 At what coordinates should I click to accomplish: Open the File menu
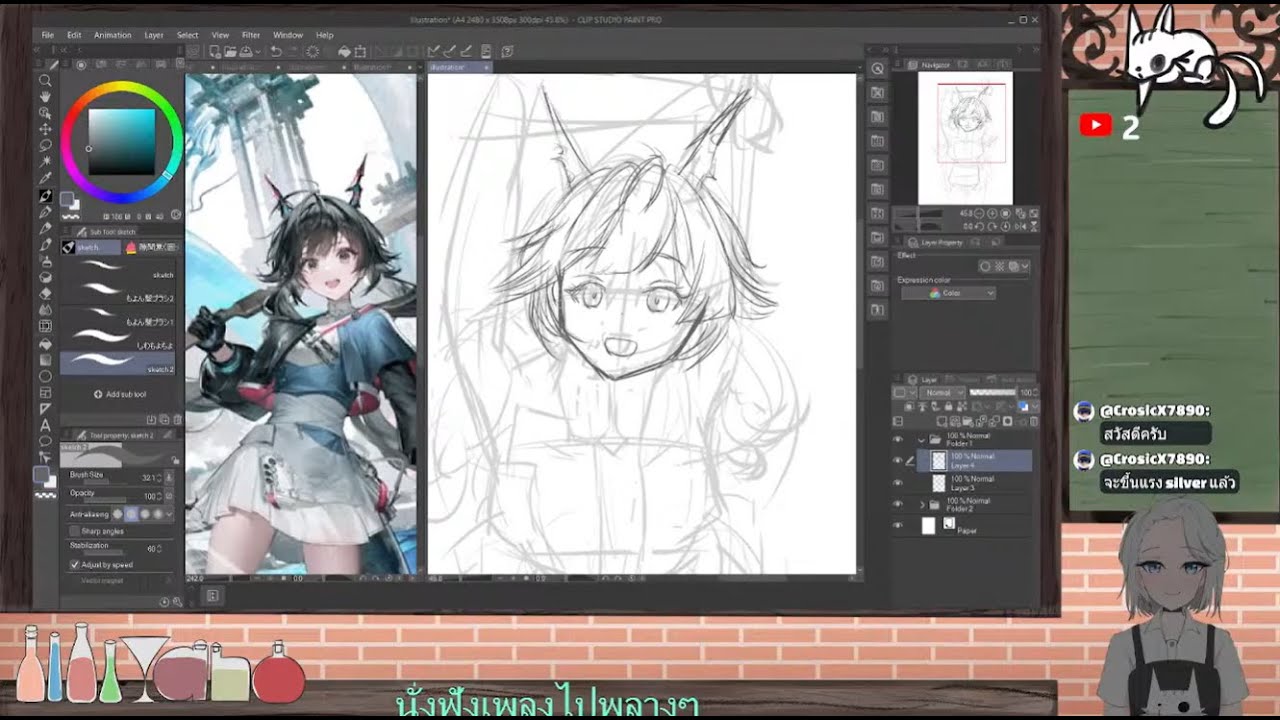pos(47,35)
